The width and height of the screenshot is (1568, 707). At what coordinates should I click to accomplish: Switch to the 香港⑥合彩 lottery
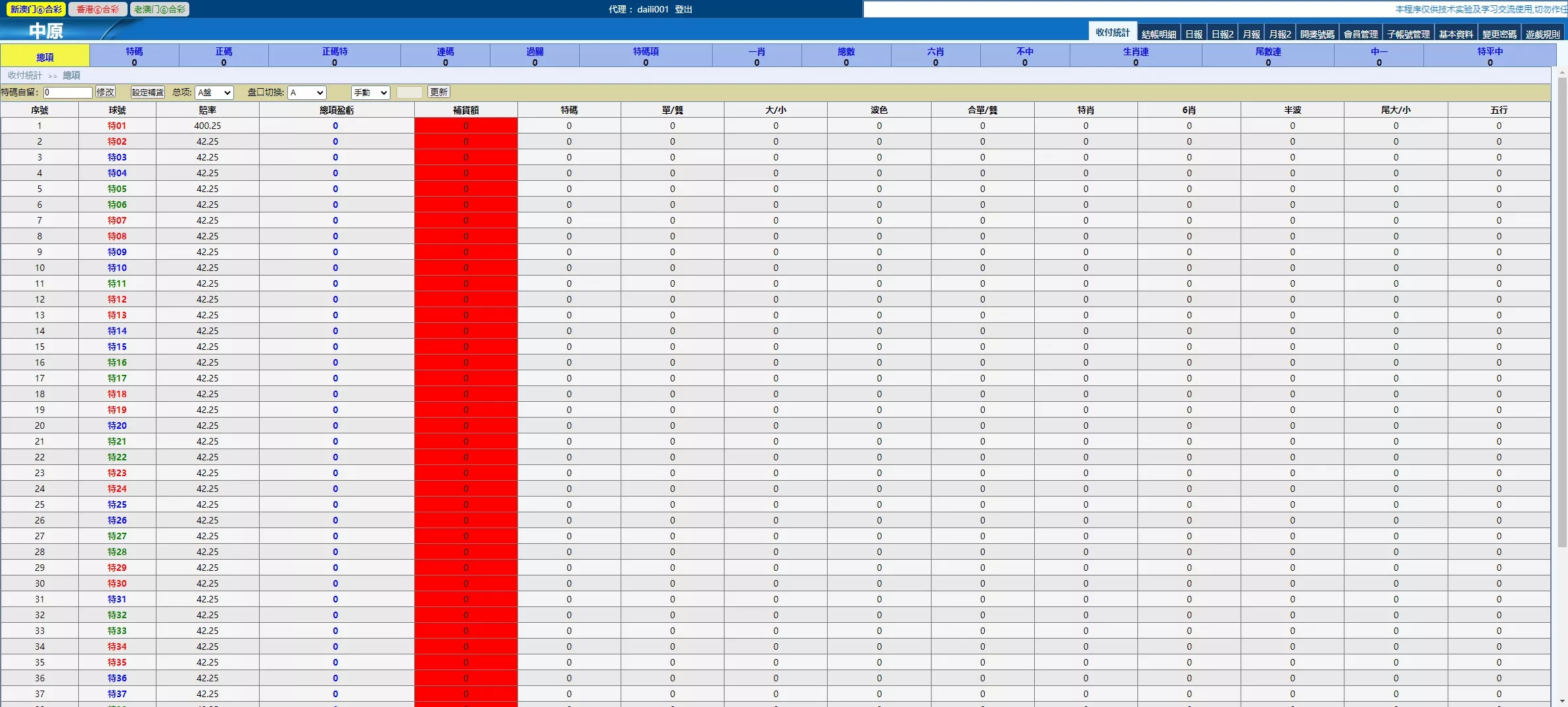pos(97,9)
